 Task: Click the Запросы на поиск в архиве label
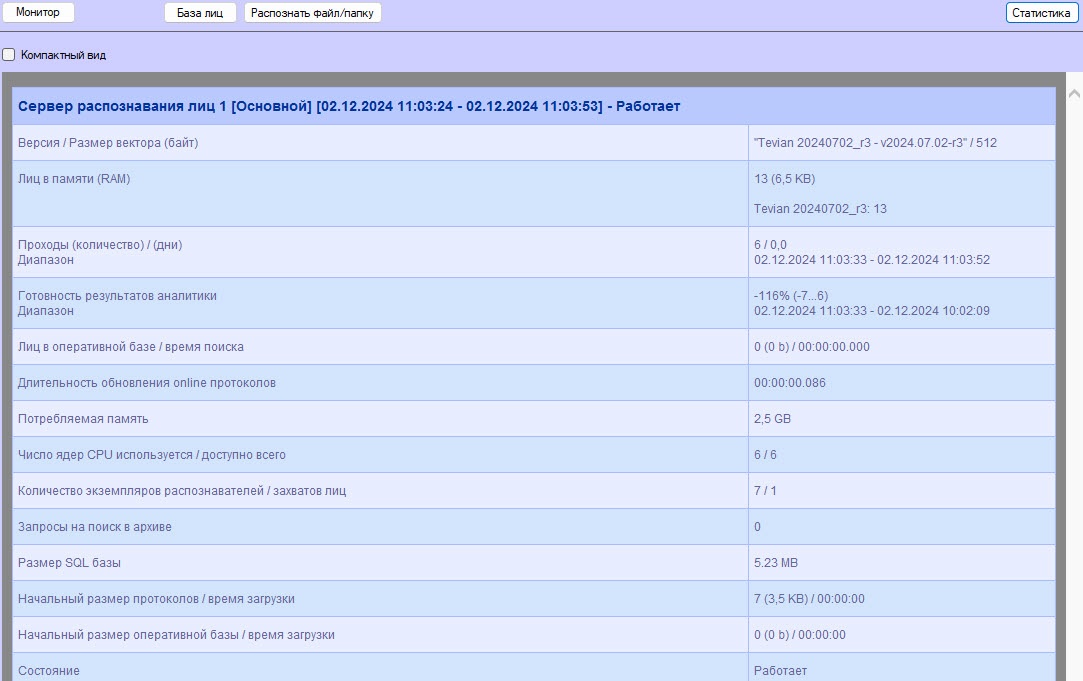(95, 527)
